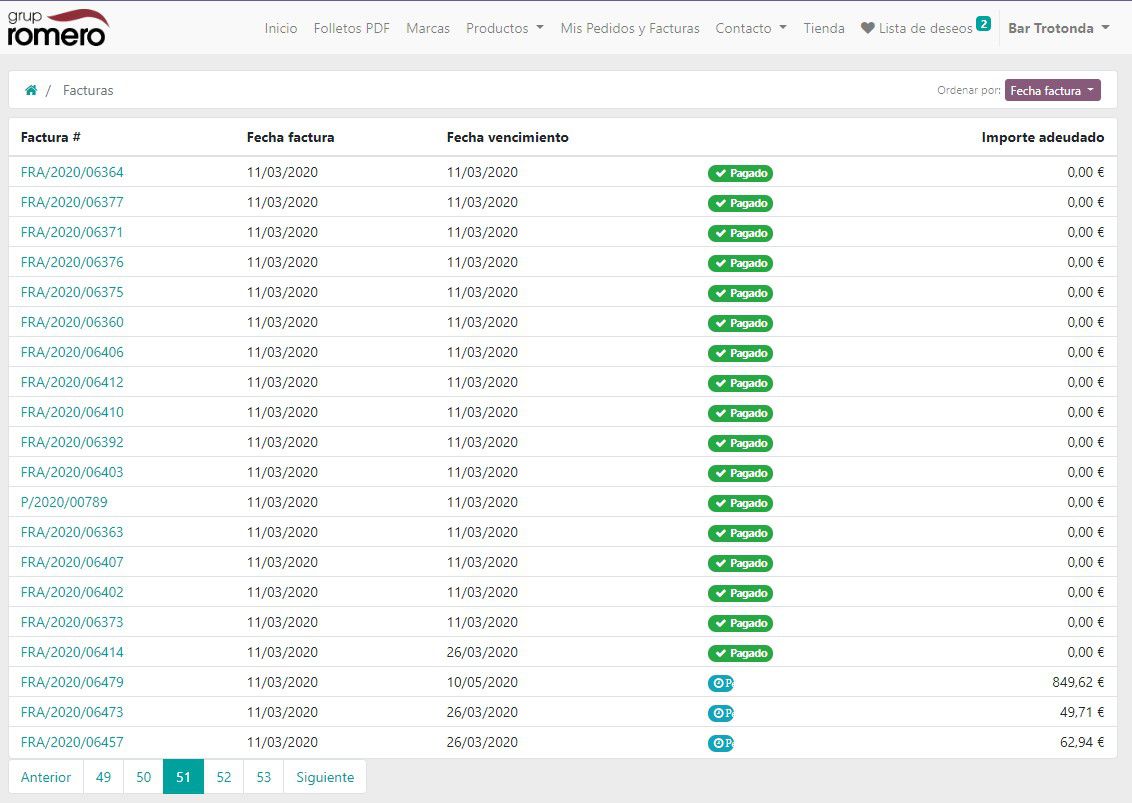Open the Folletos PDF menu item
This screenshot has width=1132, height=803.
pyautogui.click(x=351, y=29)
